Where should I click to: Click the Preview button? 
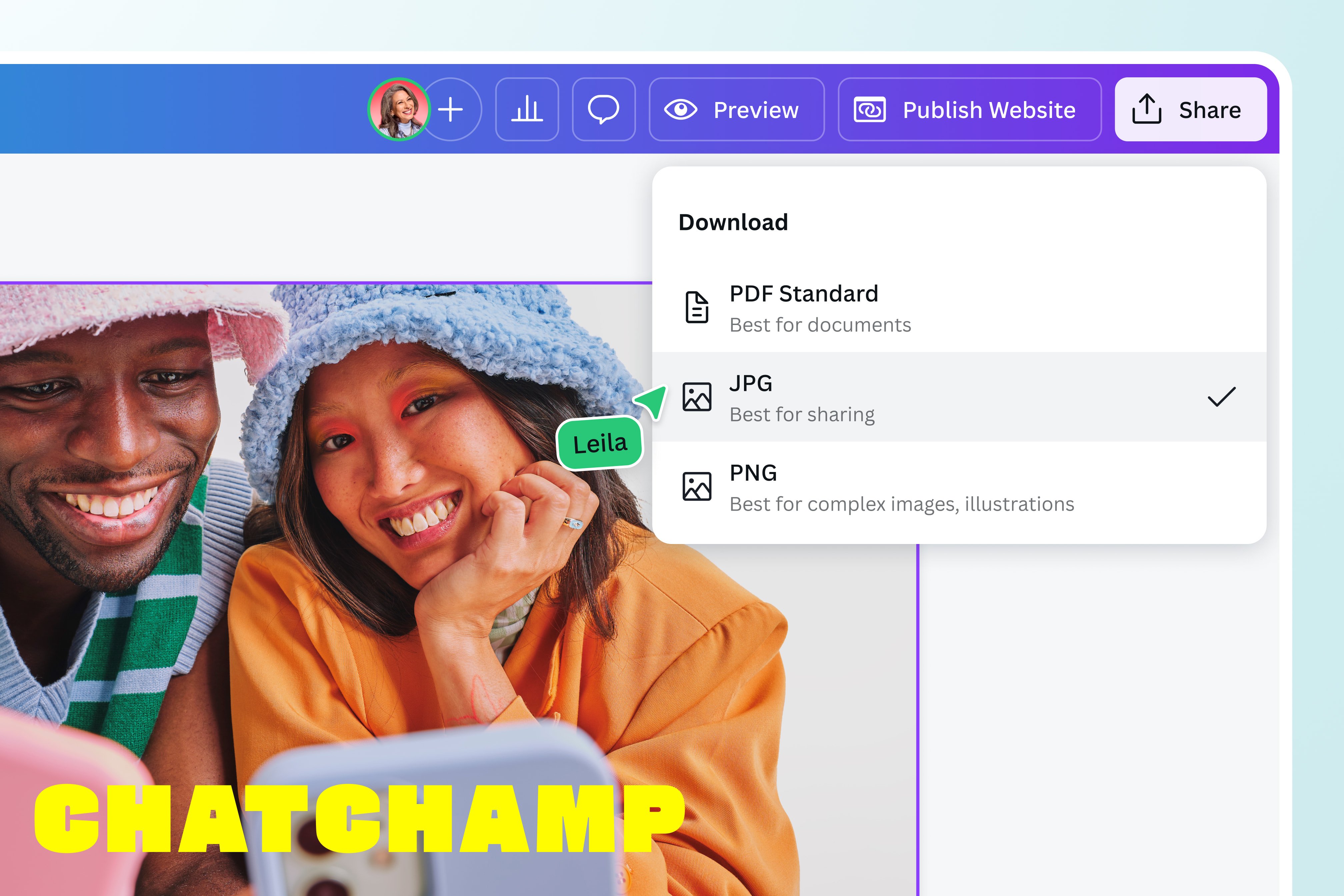tap(737, 110)
